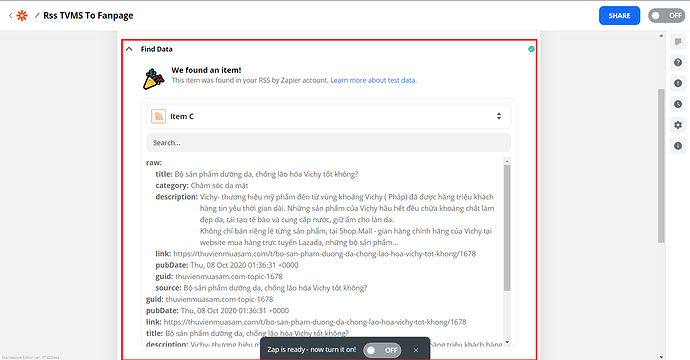Click the main page scrollbar thumb
Viewport: 690px width, 360px height.
click(x=661, y=166)
